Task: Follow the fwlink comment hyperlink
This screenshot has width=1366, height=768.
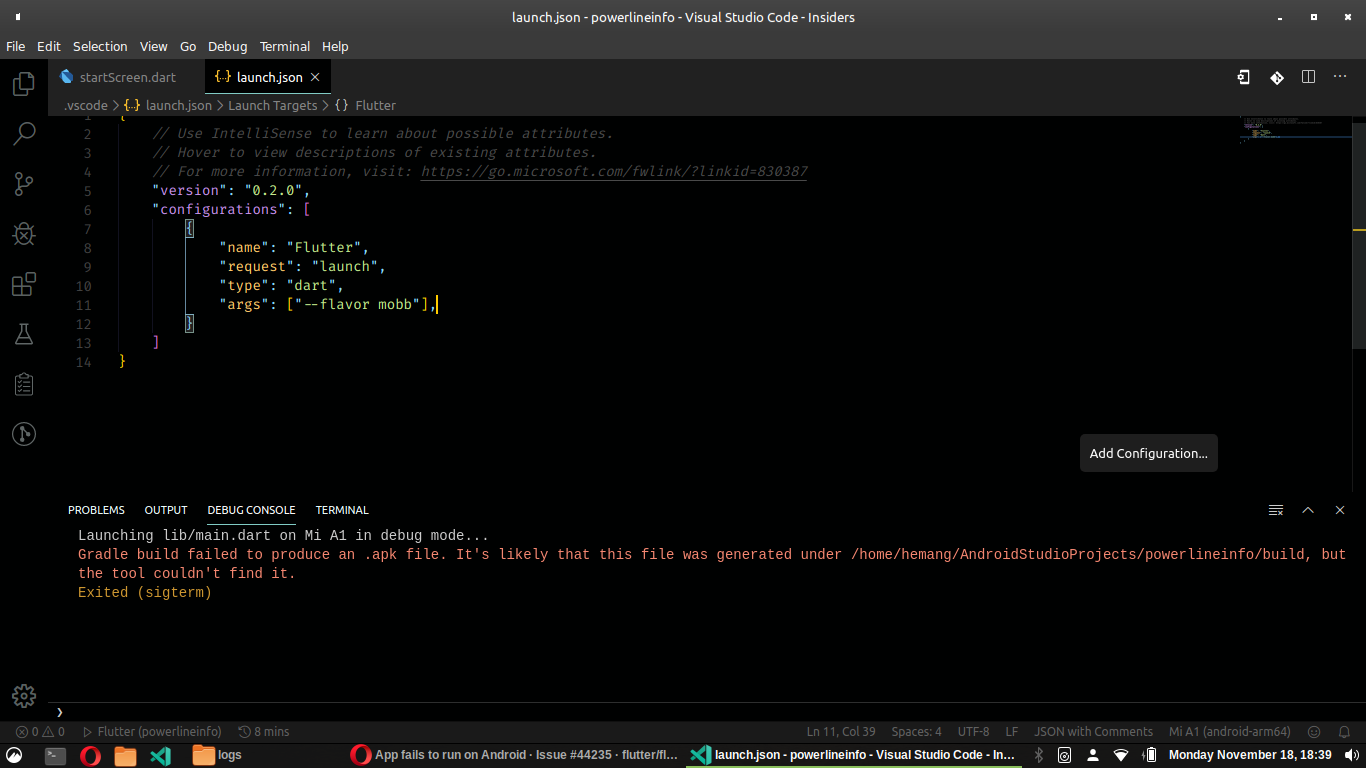Action: pyautogui.click(x=613, y=171)
